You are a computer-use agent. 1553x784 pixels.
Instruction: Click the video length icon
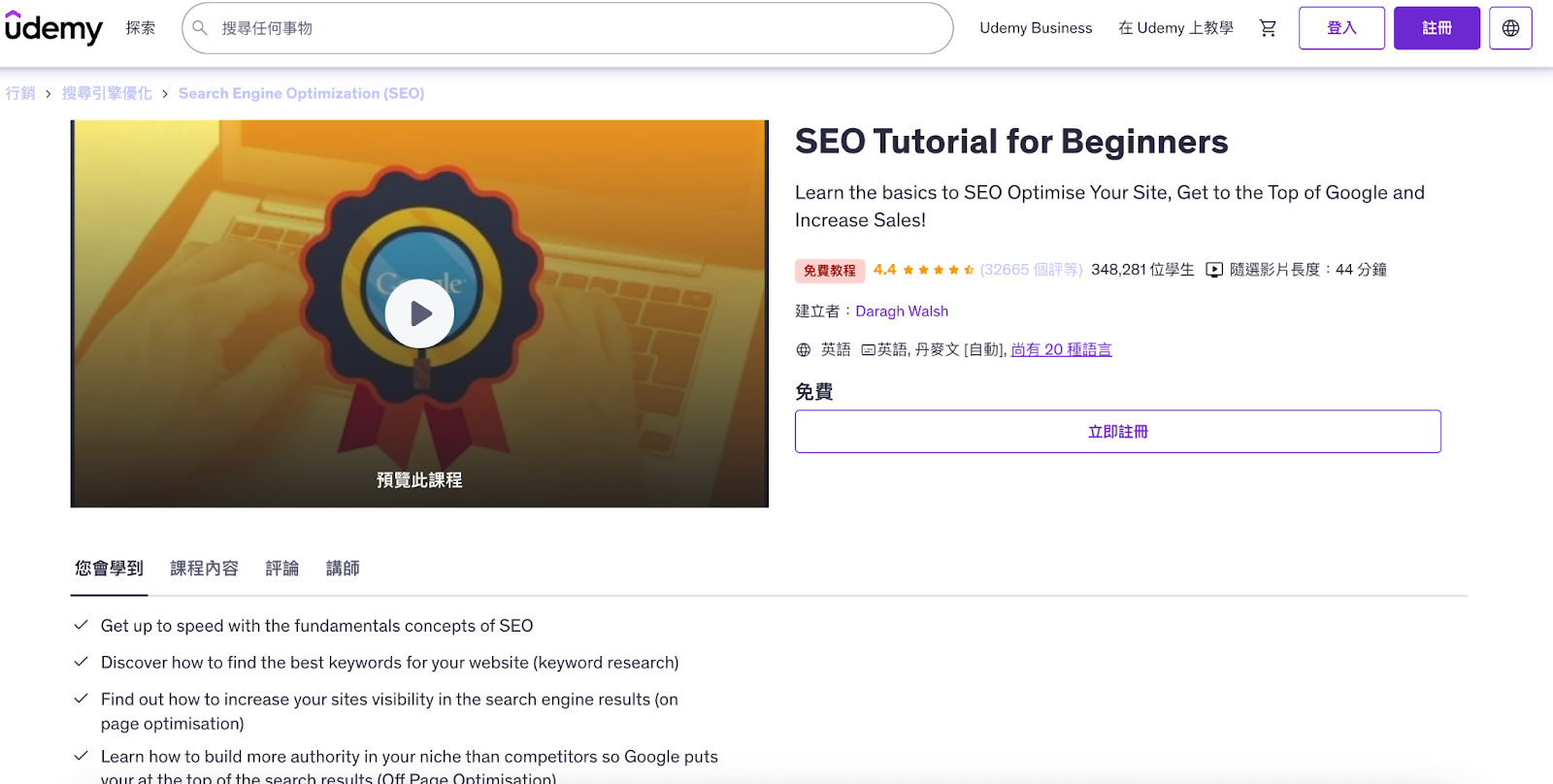(1214, 270)
